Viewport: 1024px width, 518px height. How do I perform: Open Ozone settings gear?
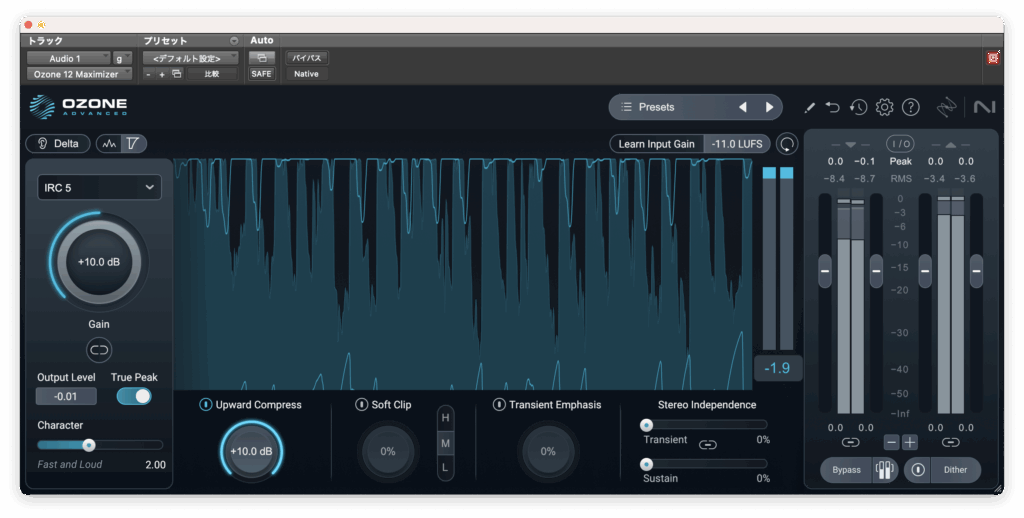pos(884,107)
